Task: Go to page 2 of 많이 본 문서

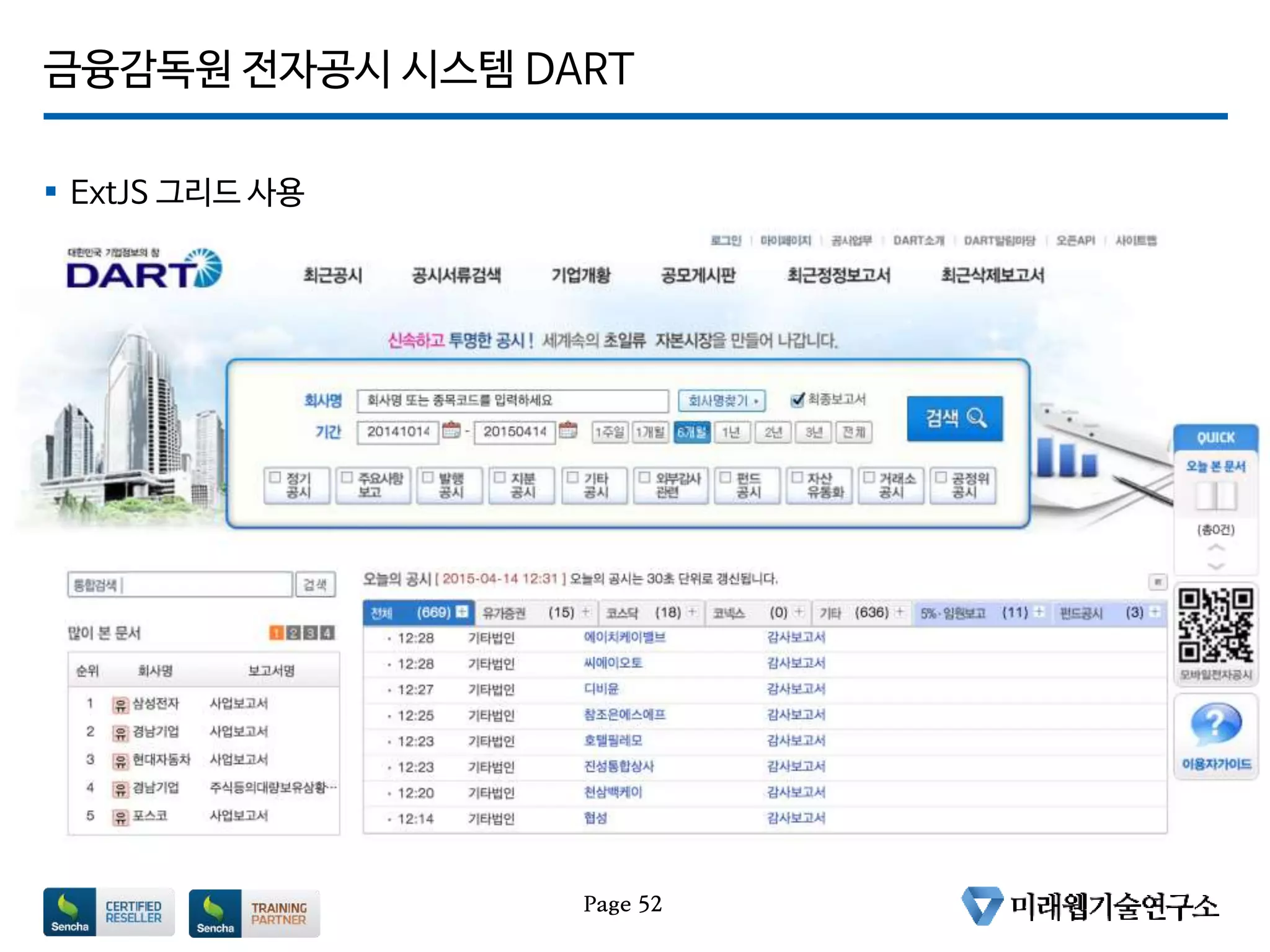Action: tap(294, 632)
